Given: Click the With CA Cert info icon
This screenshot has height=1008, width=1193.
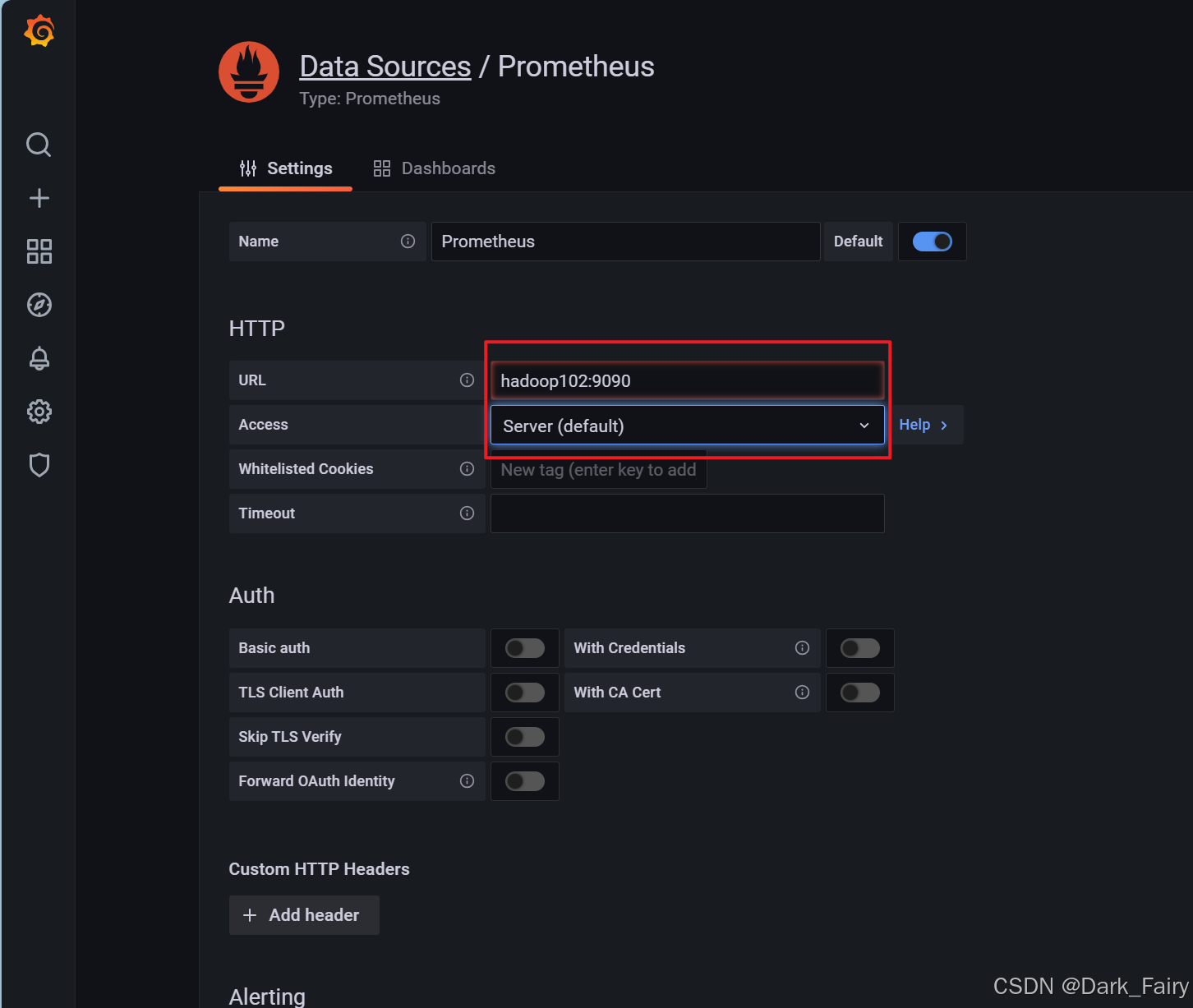Looking at the screenshot, I should click(802, 693).
